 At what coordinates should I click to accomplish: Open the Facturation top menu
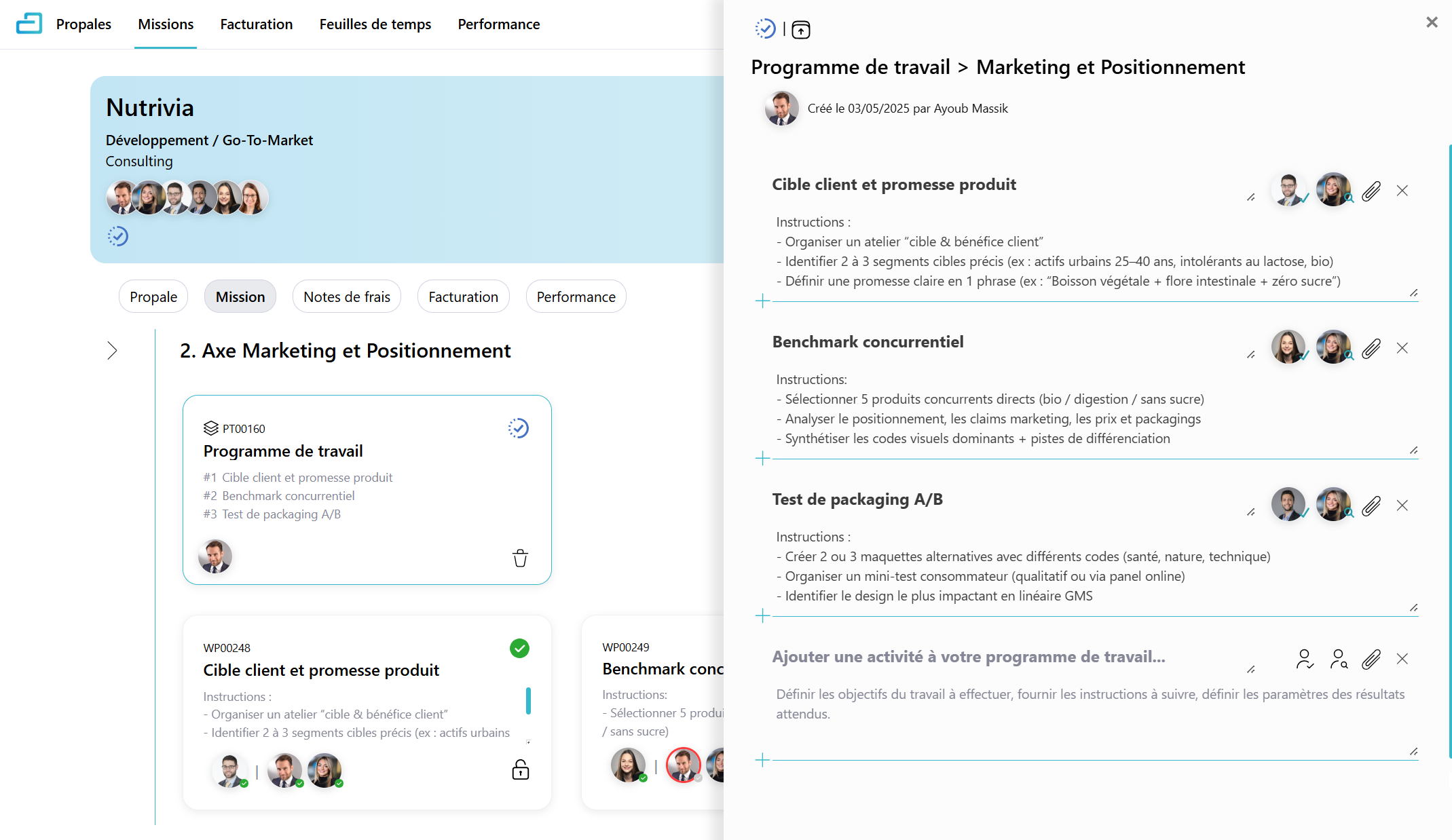pos(256,24)
